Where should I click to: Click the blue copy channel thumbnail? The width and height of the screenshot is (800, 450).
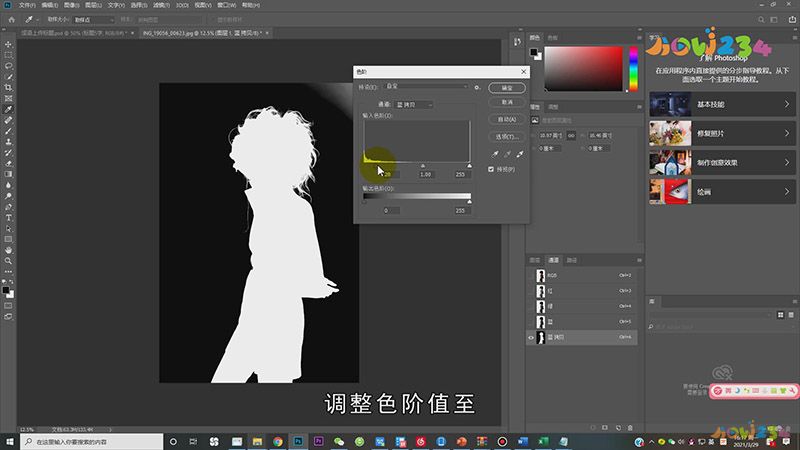coord(541,337)
